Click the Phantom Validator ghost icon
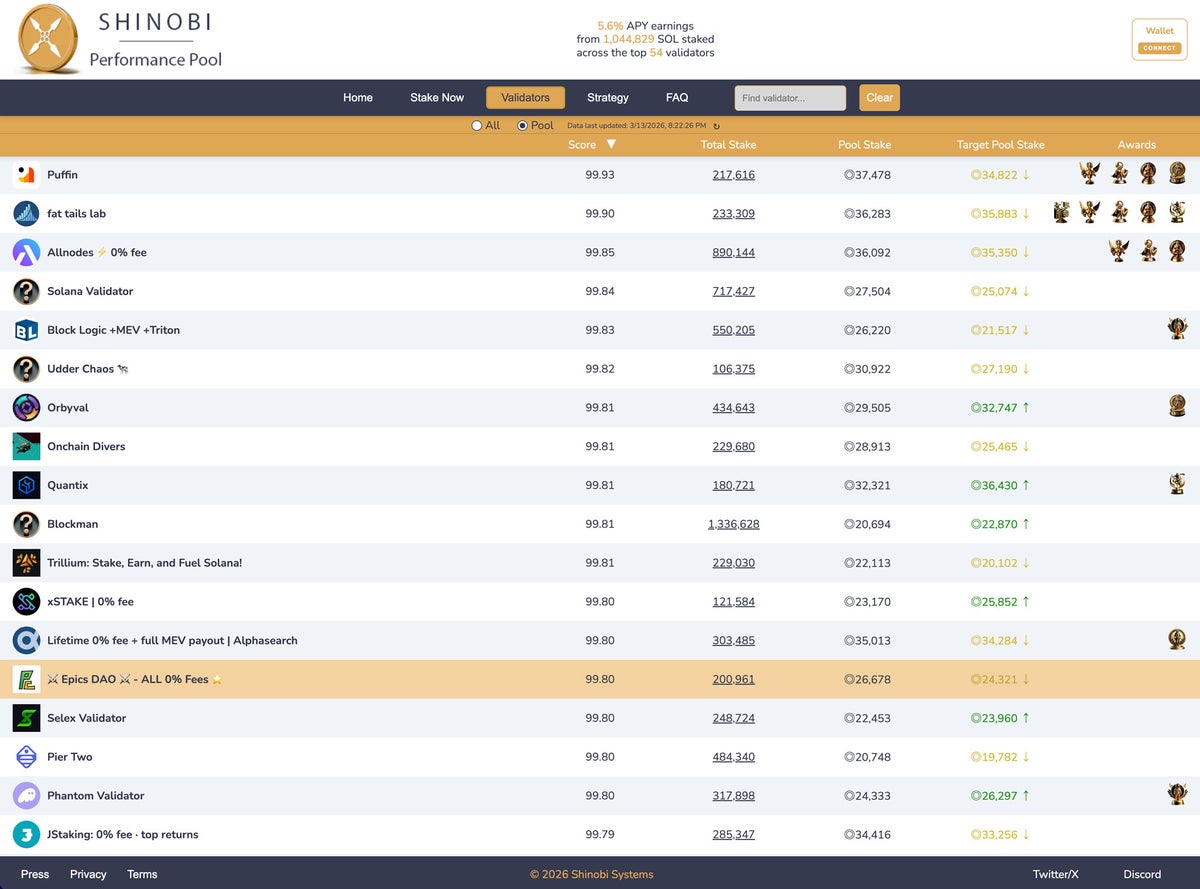1200x889 pixels. [26, 796]
